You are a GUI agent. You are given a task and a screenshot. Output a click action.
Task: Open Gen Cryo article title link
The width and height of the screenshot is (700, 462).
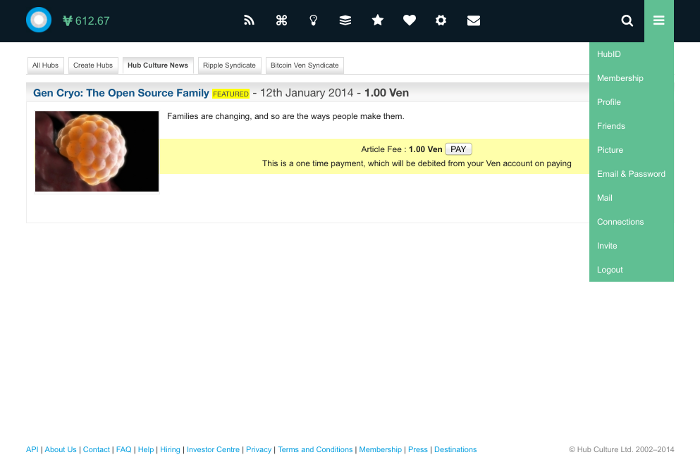(x=121, y=93)
